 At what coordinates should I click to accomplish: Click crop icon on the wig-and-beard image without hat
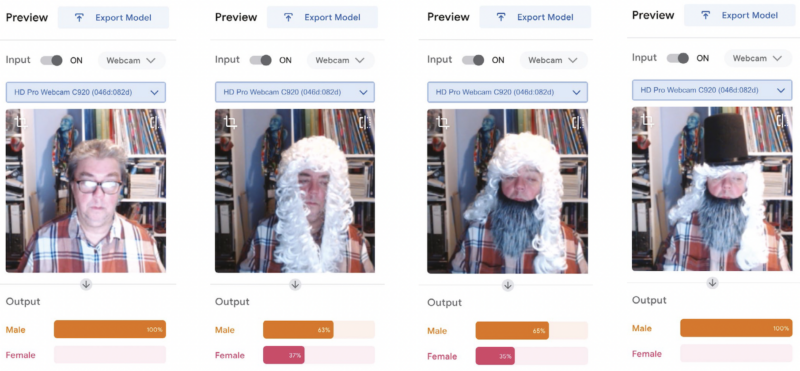click(x=443, y=122)
